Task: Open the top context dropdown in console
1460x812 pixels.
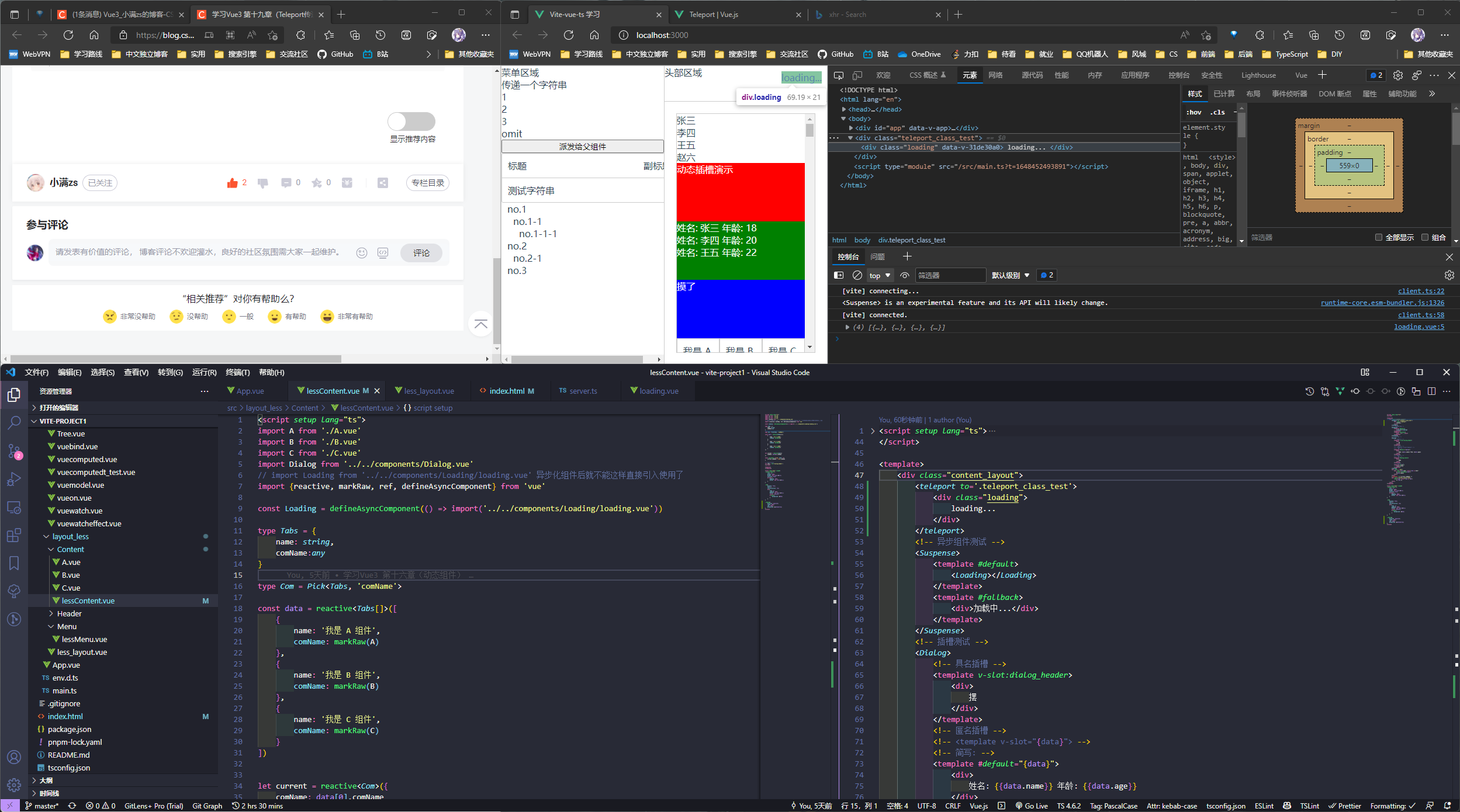Action: point(880,275)
